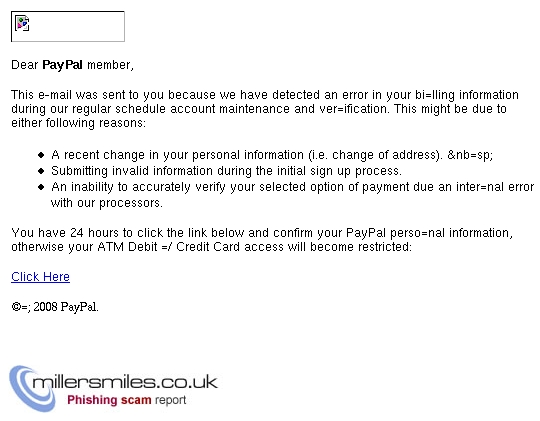Click the stray &nb=sp; text
Image resolution: width=540 pixels, height=421 pixels.
coord(470,155)
